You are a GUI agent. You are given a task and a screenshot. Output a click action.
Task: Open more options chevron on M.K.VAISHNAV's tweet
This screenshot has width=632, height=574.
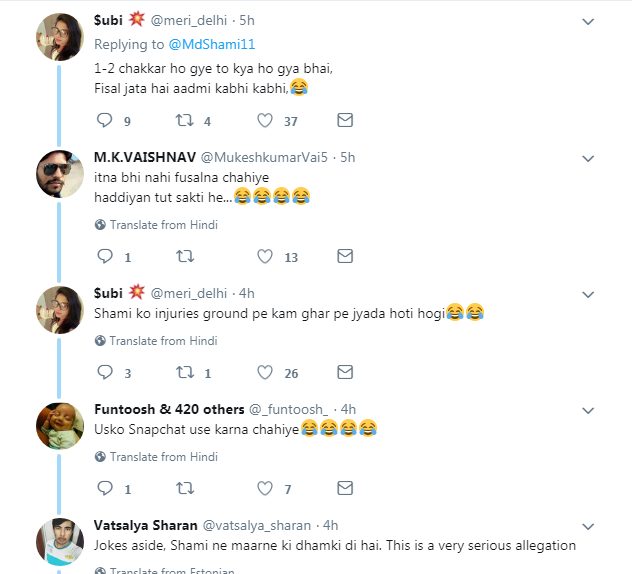point(588,158)
